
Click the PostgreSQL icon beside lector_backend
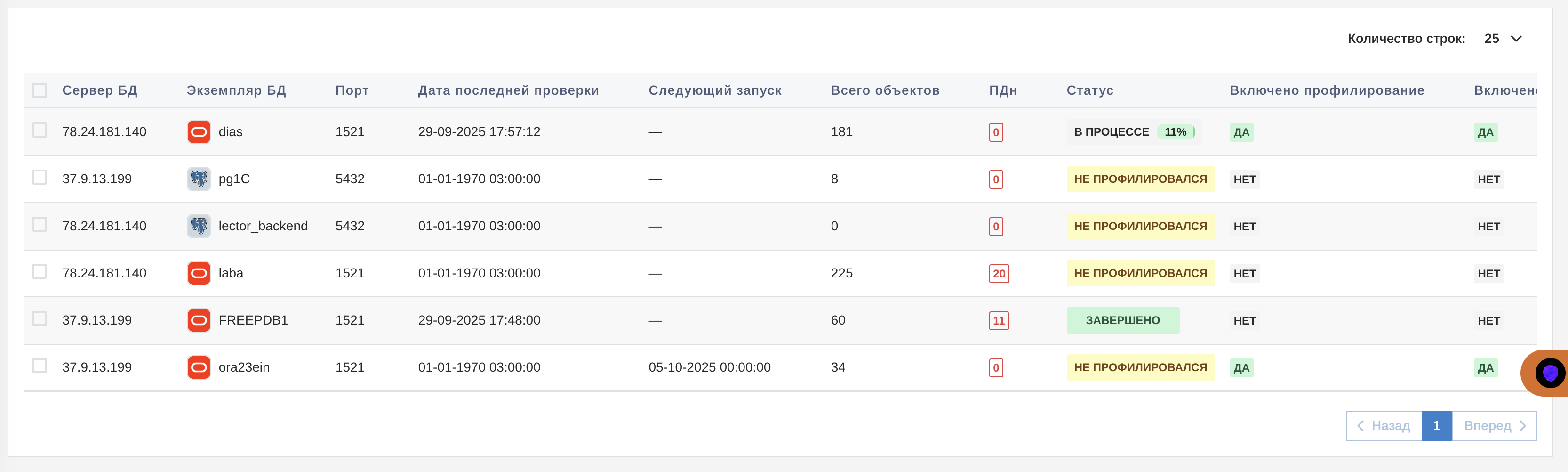(199, 226)
